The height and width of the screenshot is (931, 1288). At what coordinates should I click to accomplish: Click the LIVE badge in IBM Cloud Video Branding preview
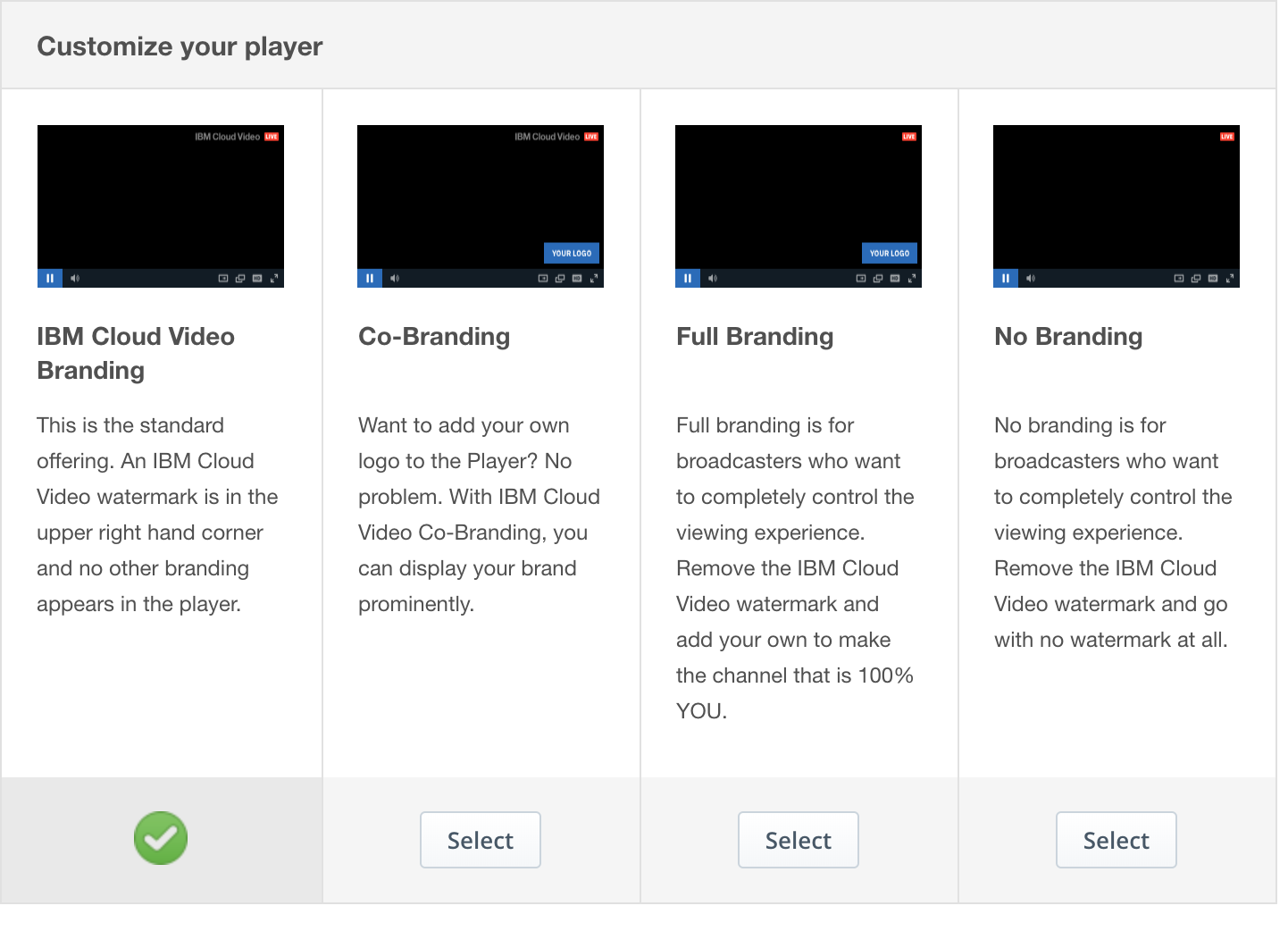272,137
